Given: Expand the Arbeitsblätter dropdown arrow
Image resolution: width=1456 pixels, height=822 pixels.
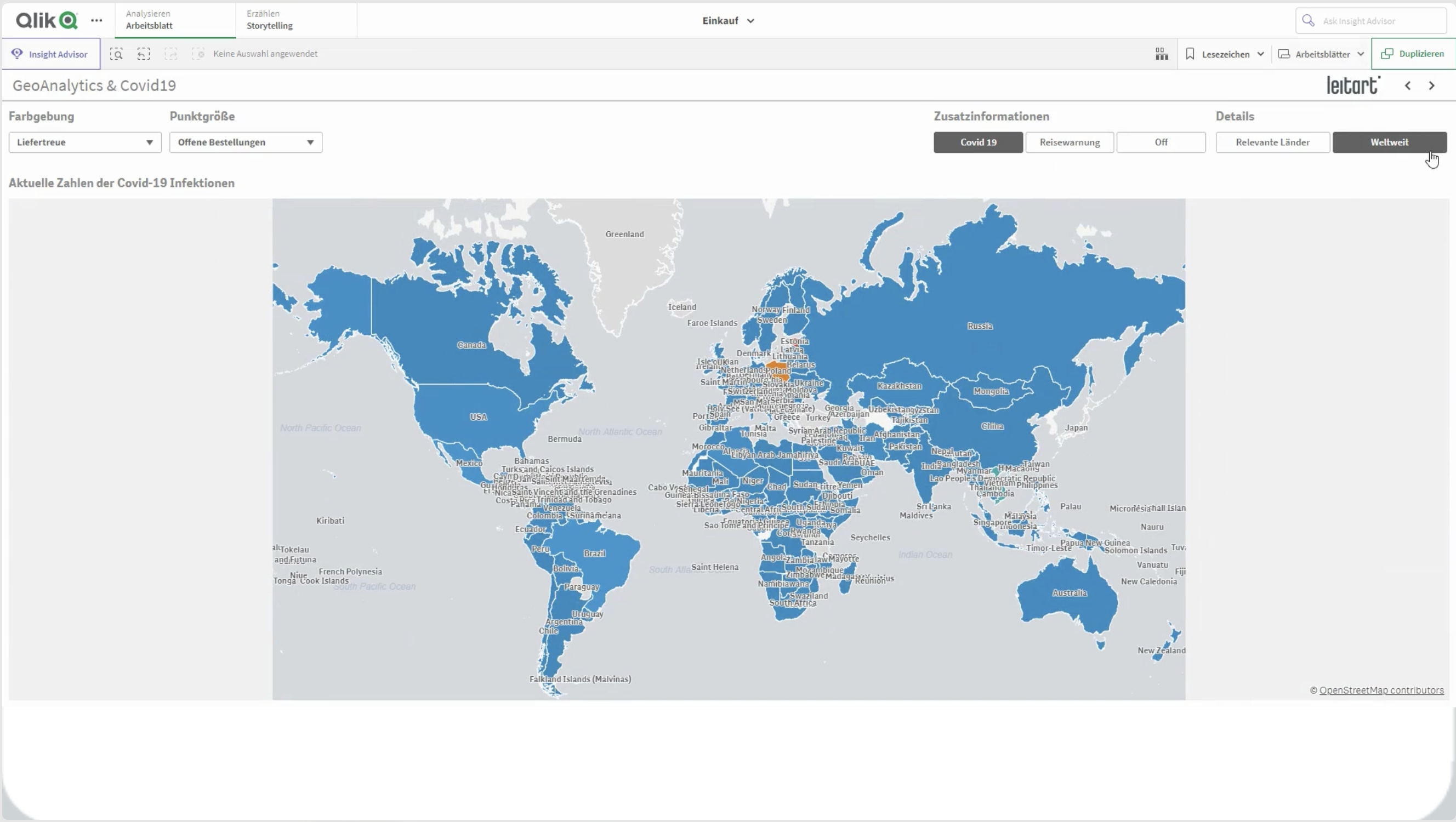Looking at the screenshot, I should coord(1361,54).
